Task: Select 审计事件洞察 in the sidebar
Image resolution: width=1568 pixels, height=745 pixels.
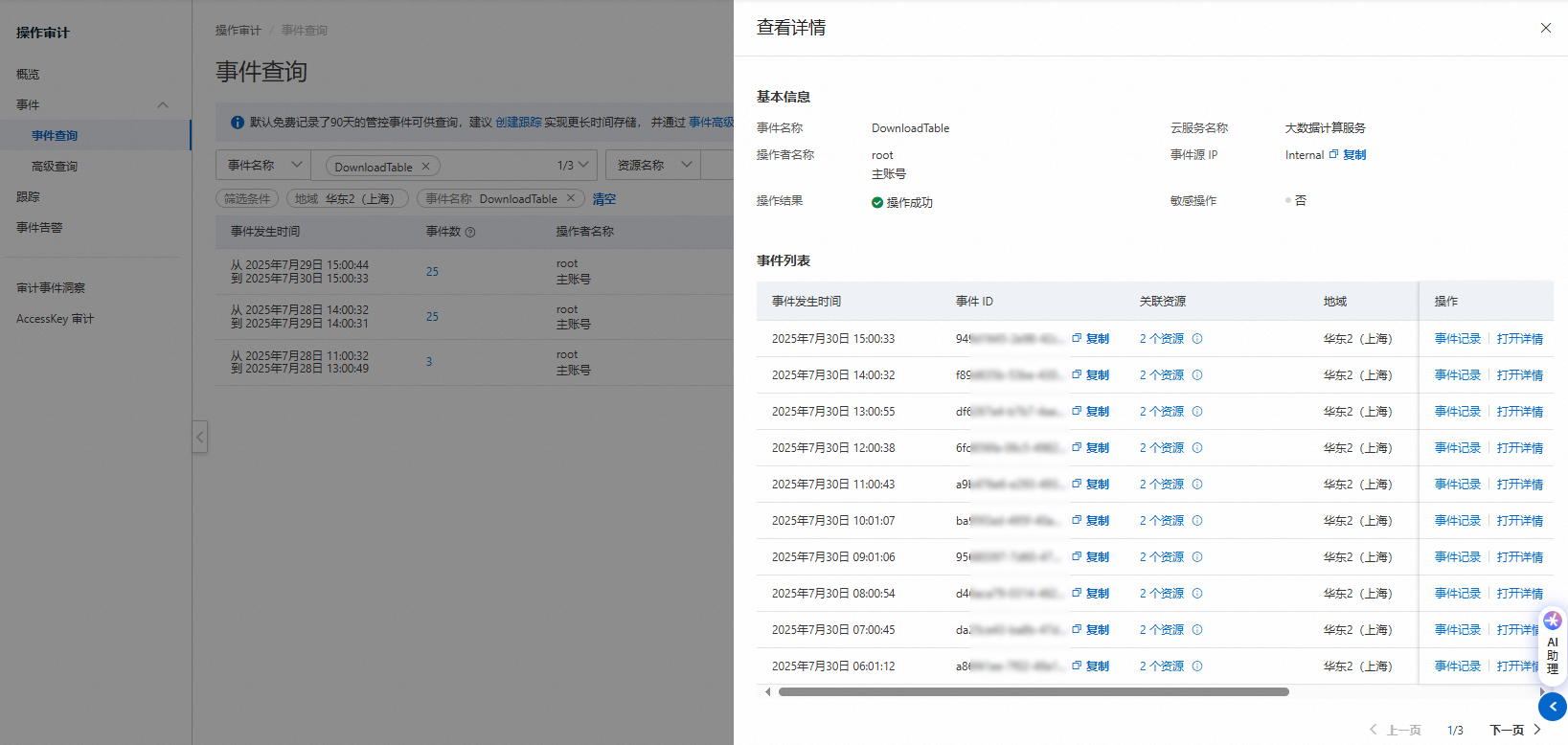Action: click(x=51, y=287)
